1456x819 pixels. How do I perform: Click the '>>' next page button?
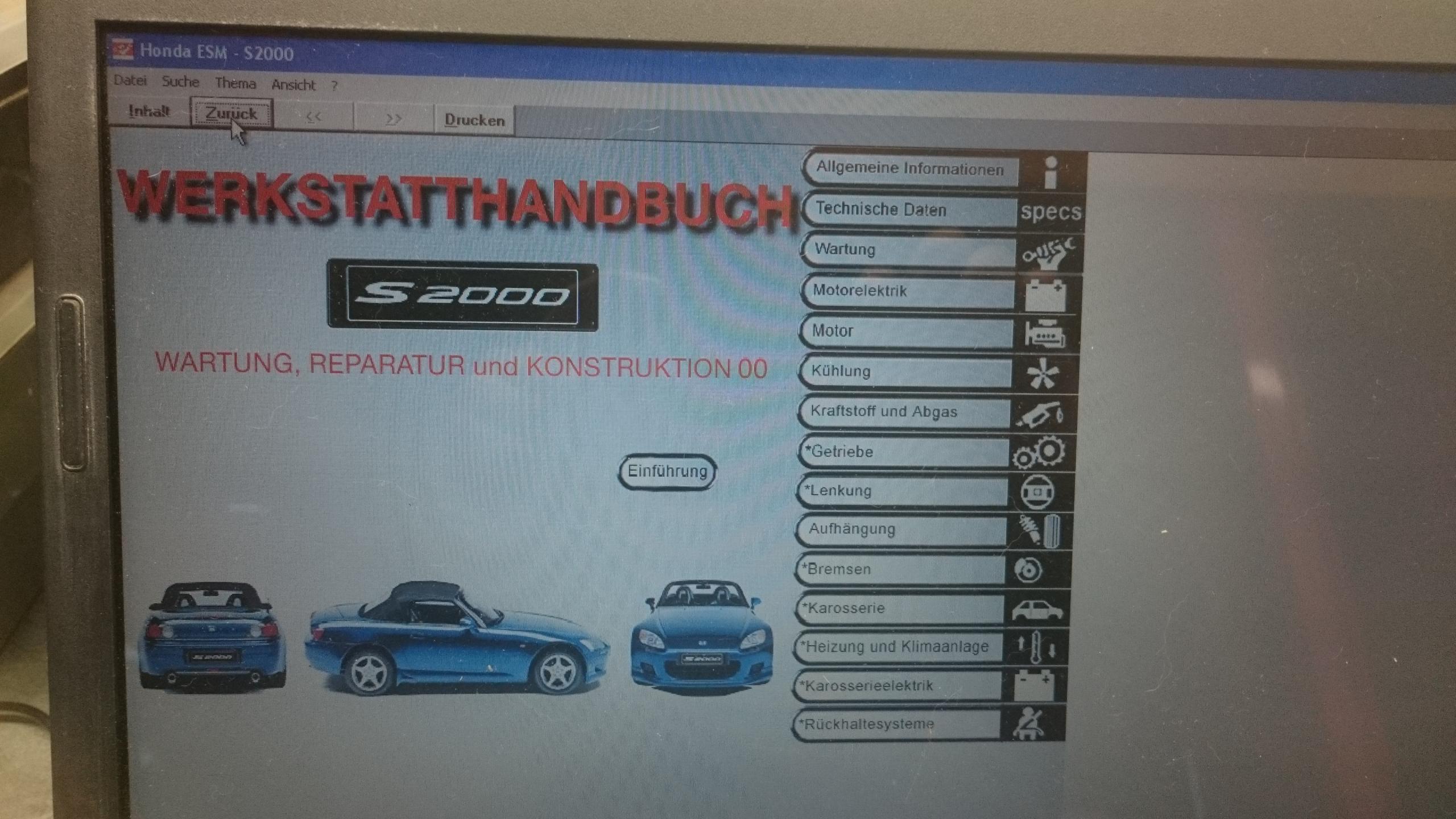pyautogui.click(x=394, y=119)
